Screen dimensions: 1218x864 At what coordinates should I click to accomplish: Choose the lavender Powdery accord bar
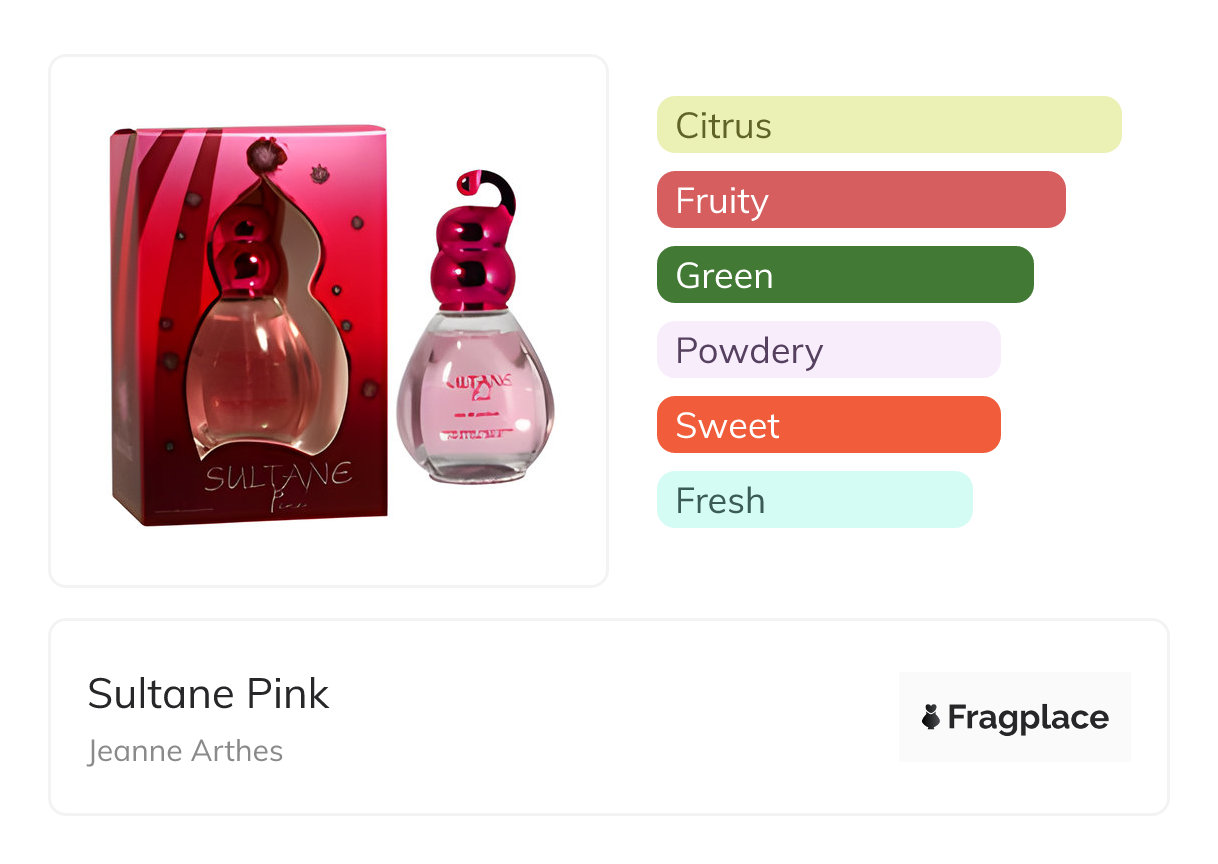pyautogui.click(x=828, y=350)
